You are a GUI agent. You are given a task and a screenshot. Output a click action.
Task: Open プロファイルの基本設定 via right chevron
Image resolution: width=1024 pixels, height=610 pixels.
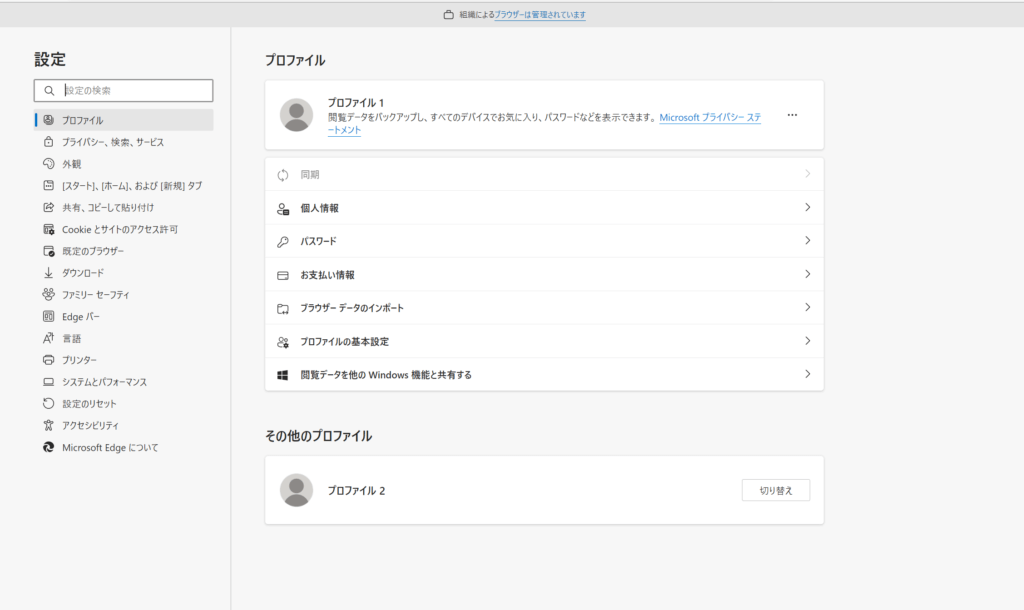[x=807, y=341]
